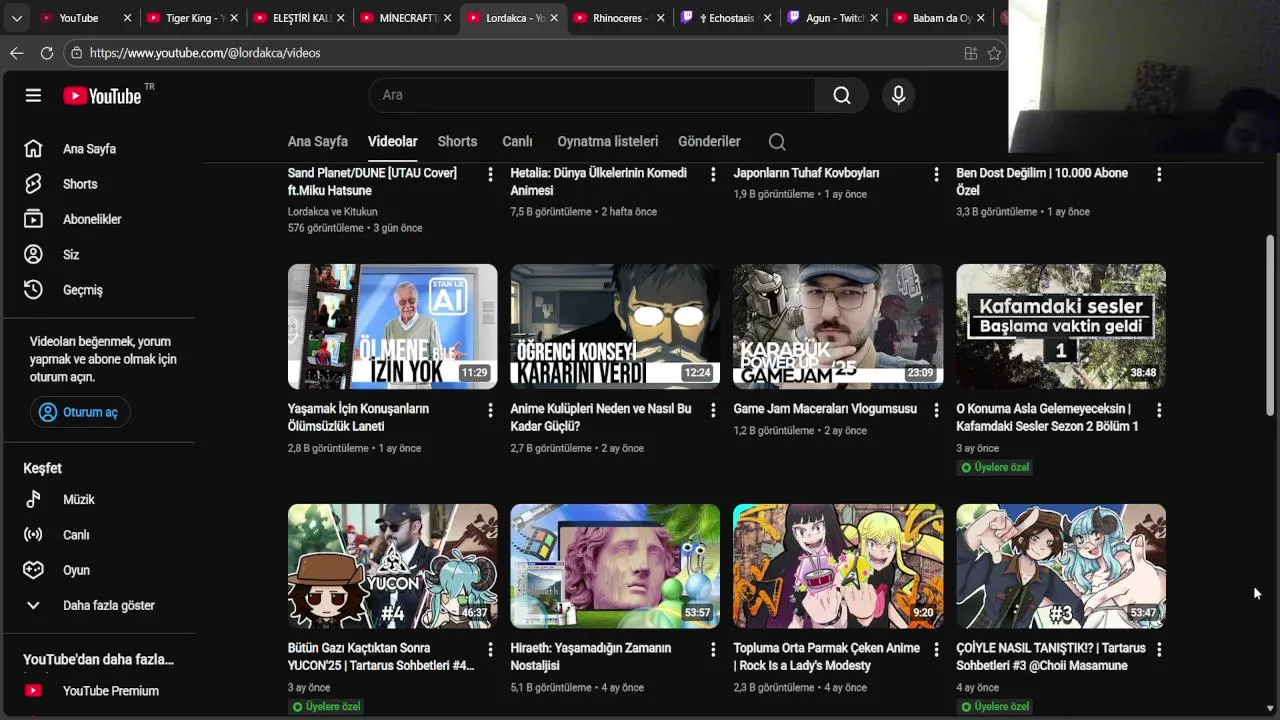Open Anime Kulüpleri Neden ve Nasıl video title
The image size is (1280, 720).
click(601, 418)
